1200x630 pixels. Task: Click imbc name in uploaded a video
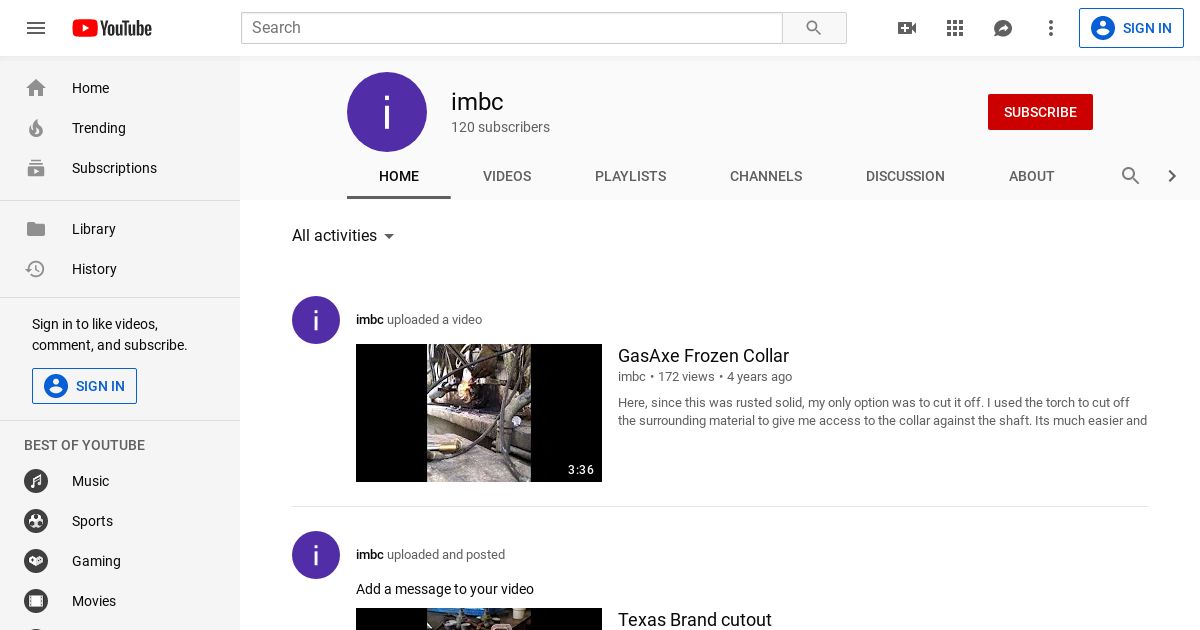370,320
